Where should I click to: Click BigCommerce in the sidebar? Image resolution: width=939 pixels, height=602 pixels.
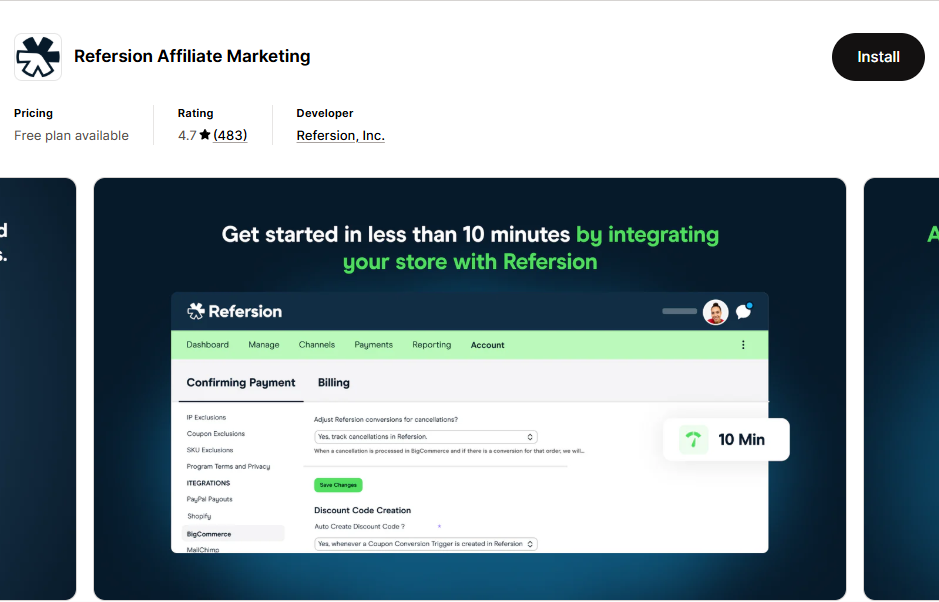click(233, 534)
